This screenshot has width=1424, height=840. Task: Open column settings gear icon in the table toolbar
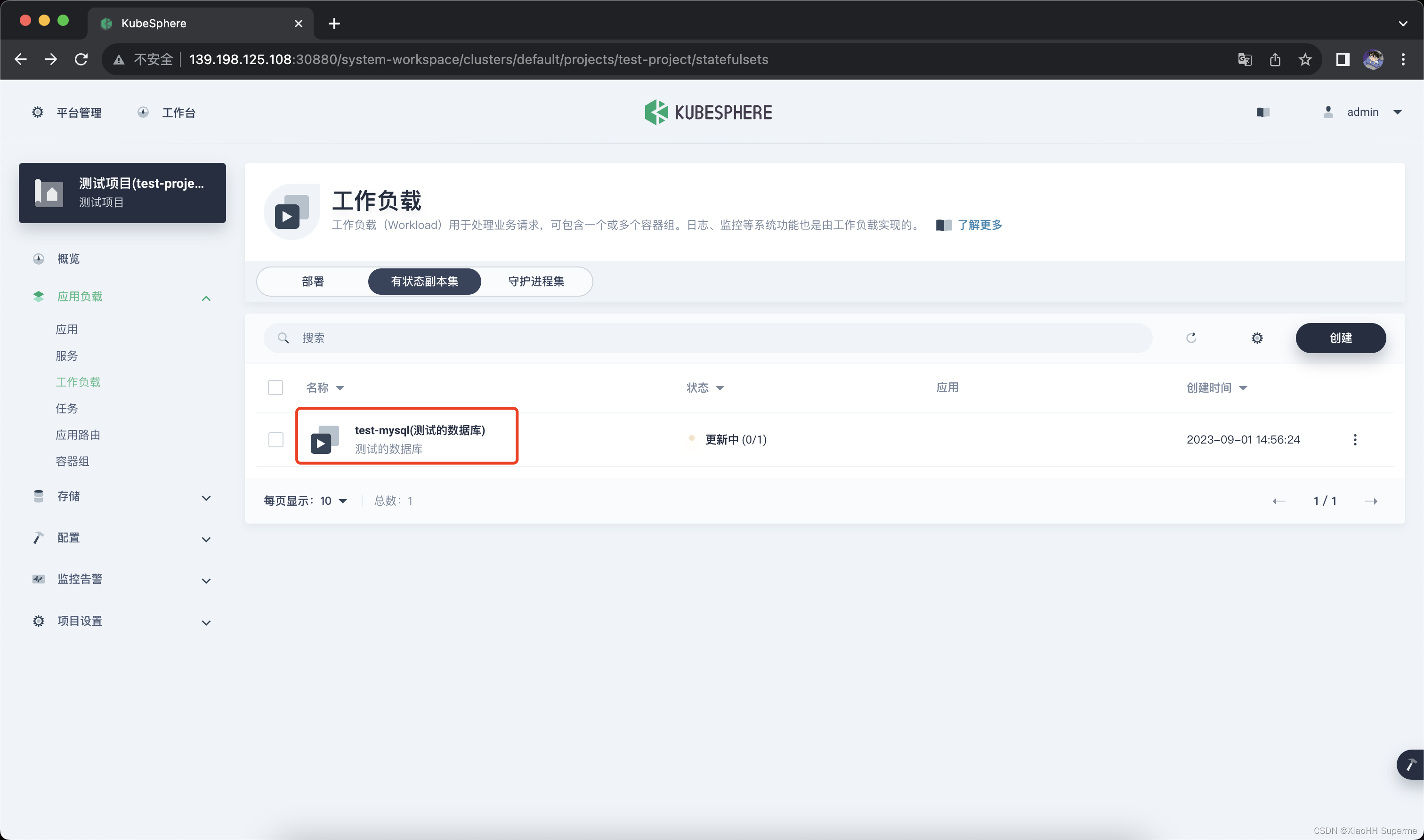click(x=1256, y=338)
